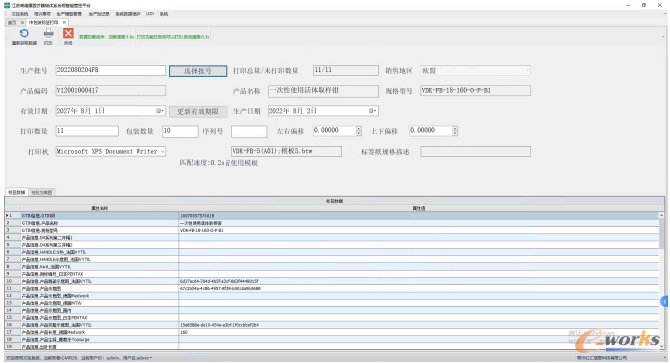Screen dimensions: 670x363
Task: Click the template field VDK-FB-5(A01)
Action: [x=286, y=152]
